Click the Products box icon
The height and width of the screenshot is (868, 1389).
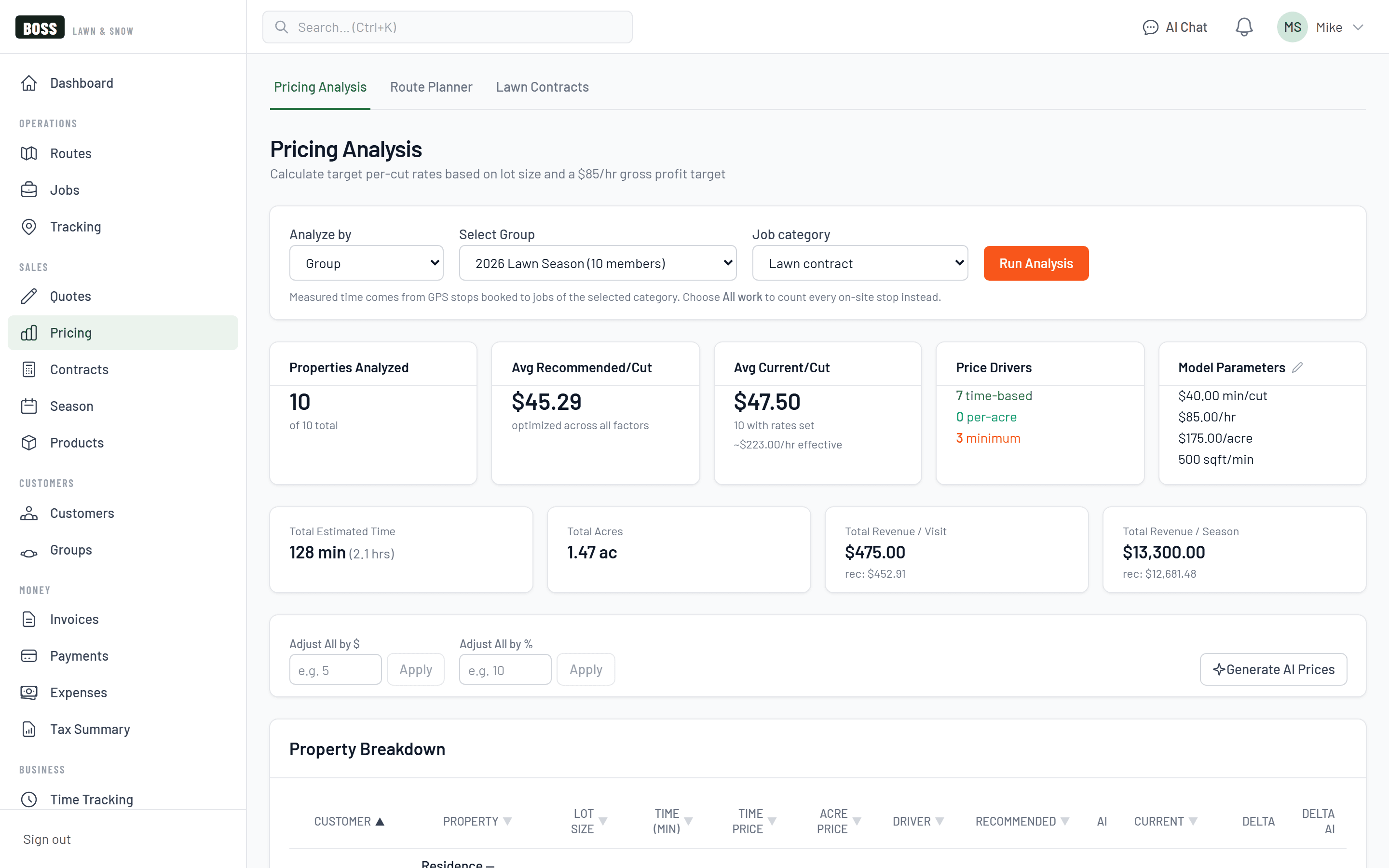(29, 443)
